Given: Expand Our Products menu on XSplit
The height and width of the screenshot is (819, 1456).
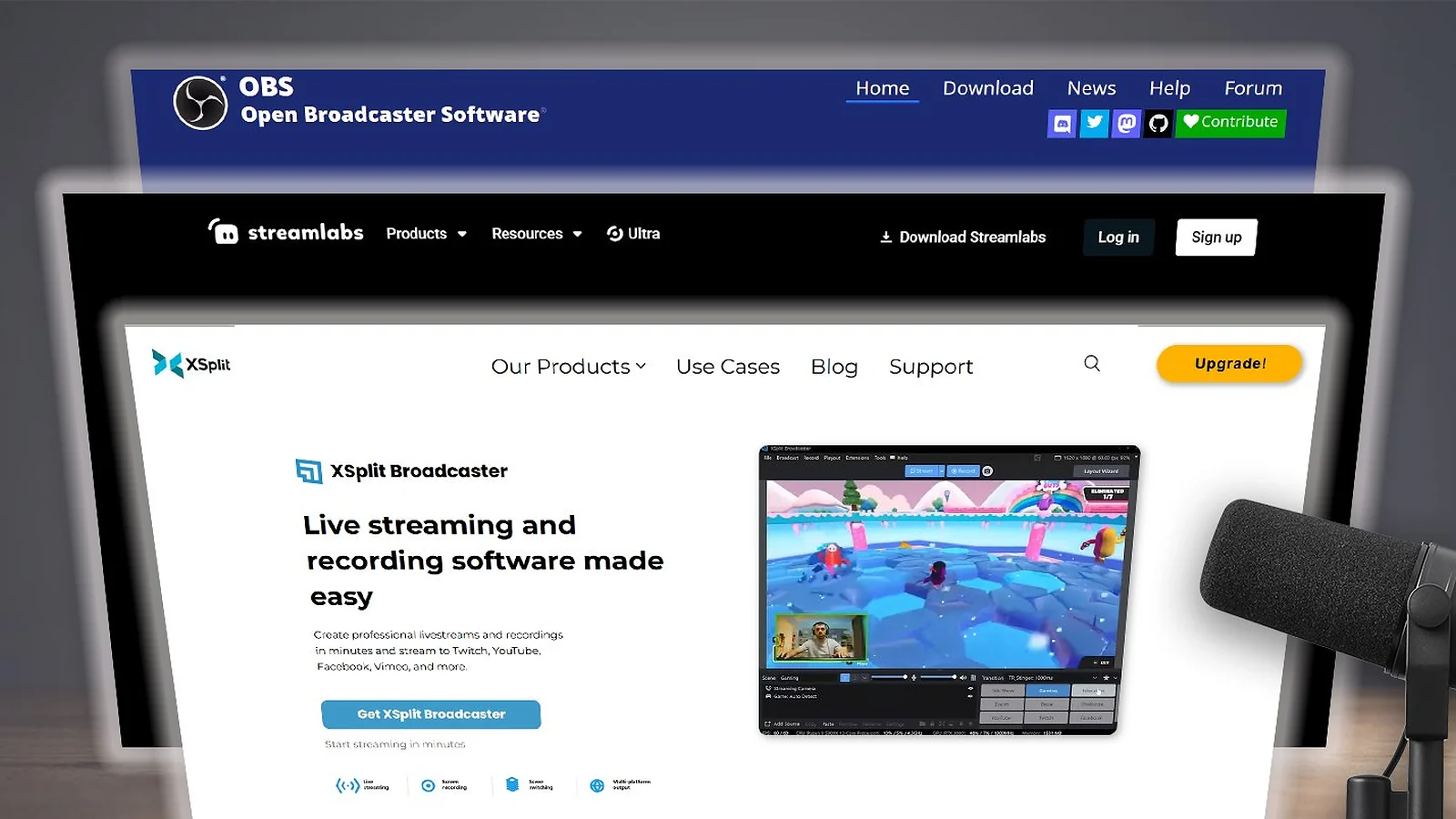Looking at the screenshot, I should [569, 367].
